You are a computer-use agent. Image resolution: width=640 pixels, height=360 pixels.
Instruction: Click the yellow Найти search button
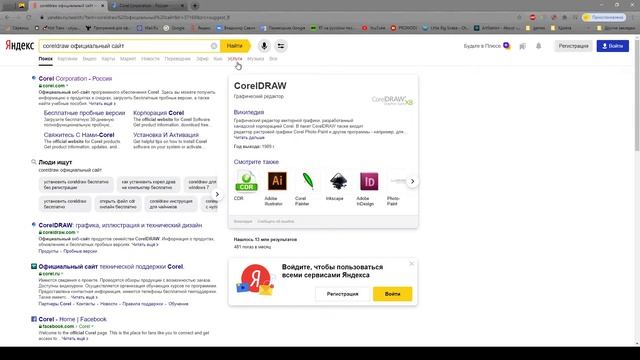pos(235,46)
